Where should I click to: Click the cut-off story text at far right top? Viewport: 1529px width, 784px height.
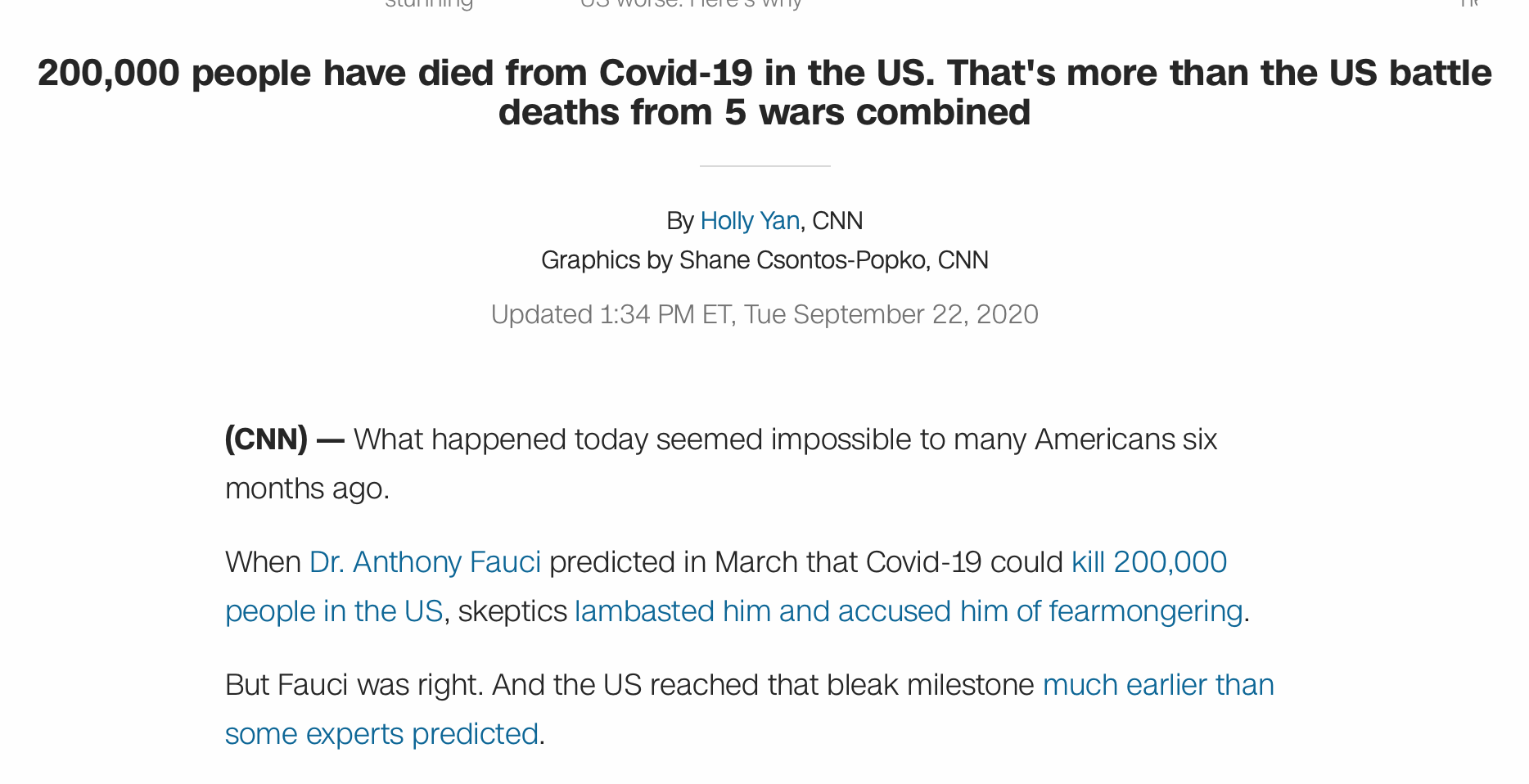[x=1469, y=4]
